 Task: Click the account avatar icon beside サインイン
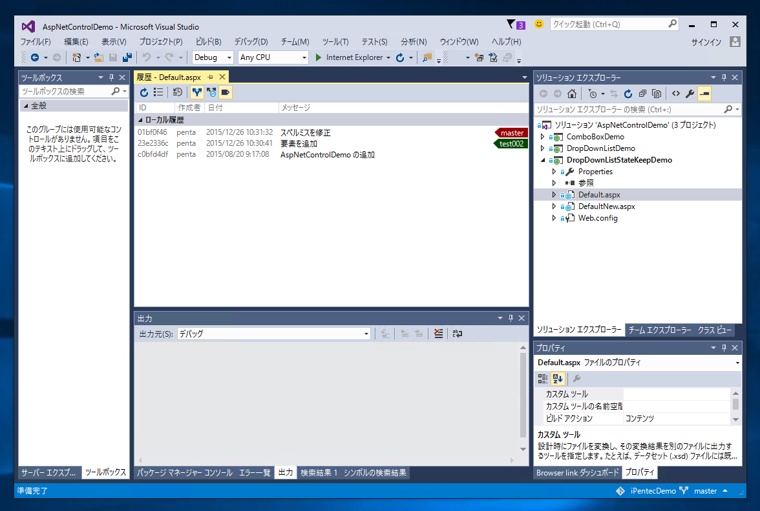click(735, 42)
